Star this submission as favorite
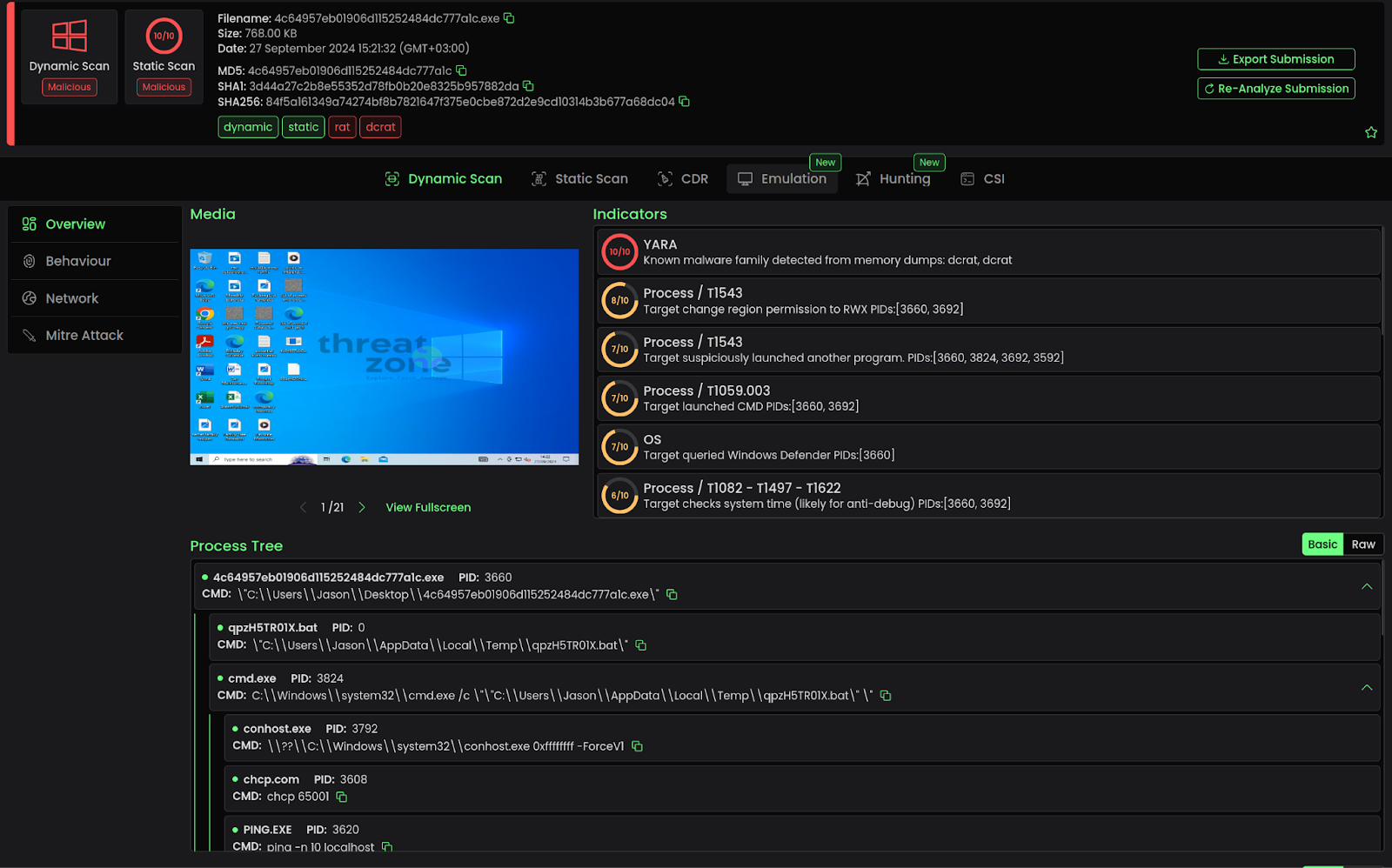Viewport: 1392px width, 868px height. point(1371,132)
